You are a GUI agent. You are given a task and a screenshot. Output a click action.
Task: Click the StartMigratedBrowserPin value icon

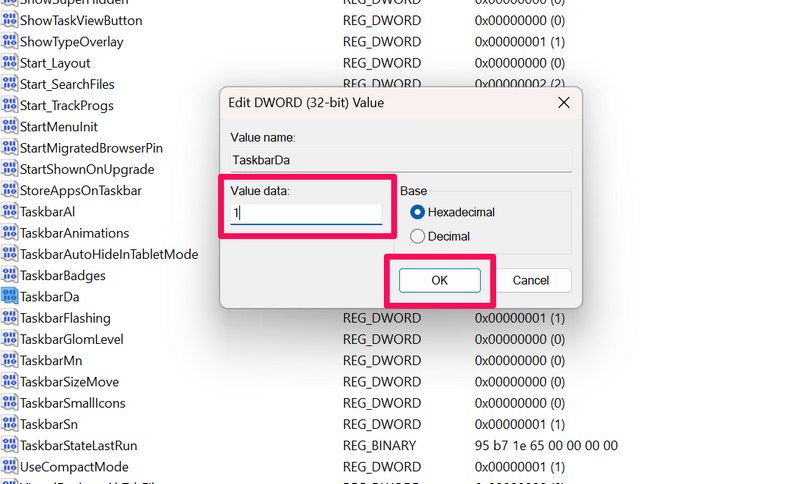click(x=9, y=147)
